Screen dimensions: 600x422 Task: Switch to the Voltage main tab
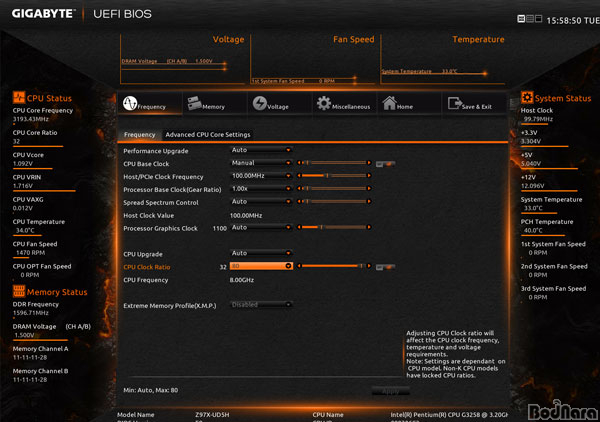[280, 103]
